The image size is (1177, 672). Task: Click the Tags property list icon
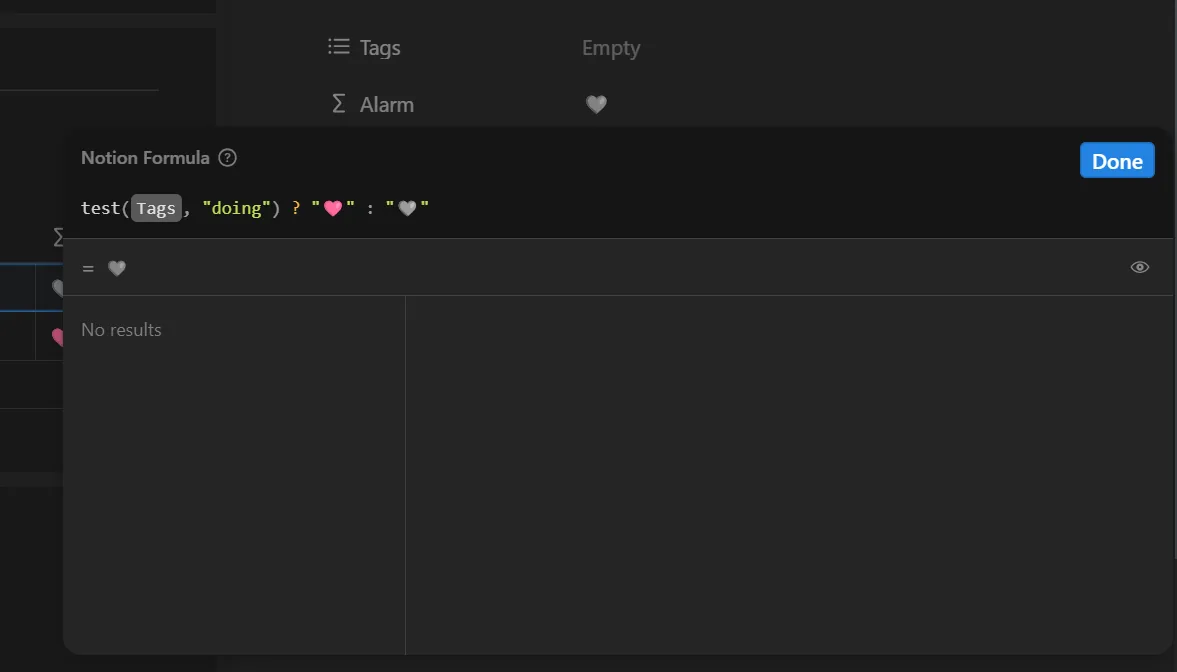(339, 47)
